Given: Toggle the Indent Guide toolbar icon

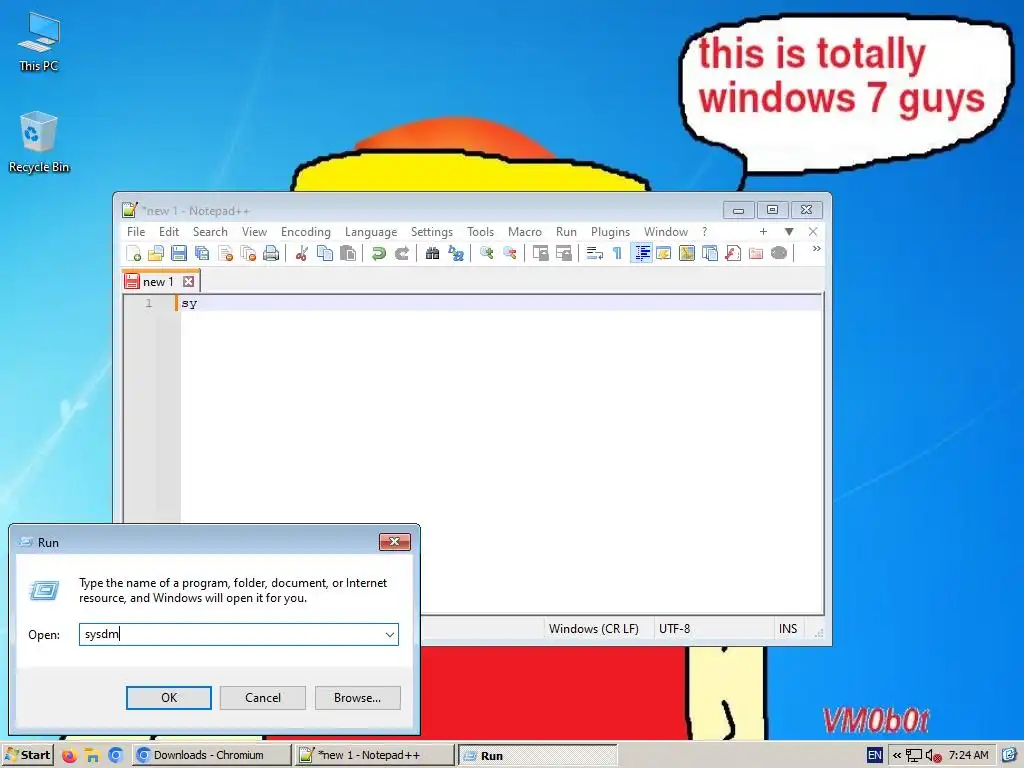Looking at the screenshot, I should click(642, 253).
